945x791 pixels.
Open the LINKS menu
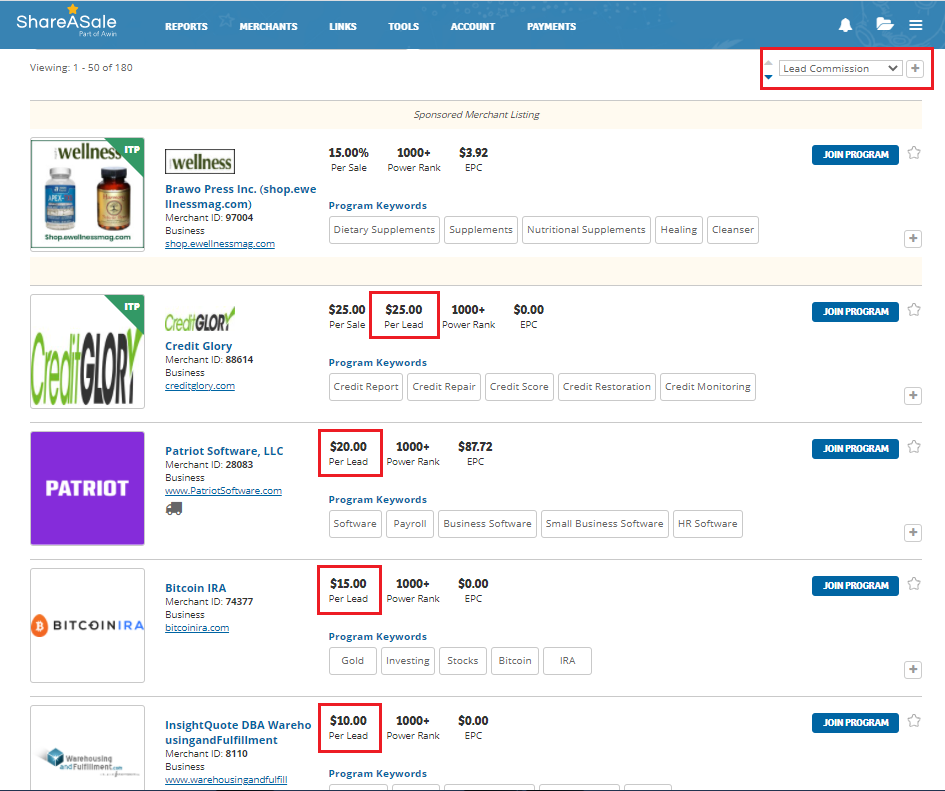[x=343, y=27]
